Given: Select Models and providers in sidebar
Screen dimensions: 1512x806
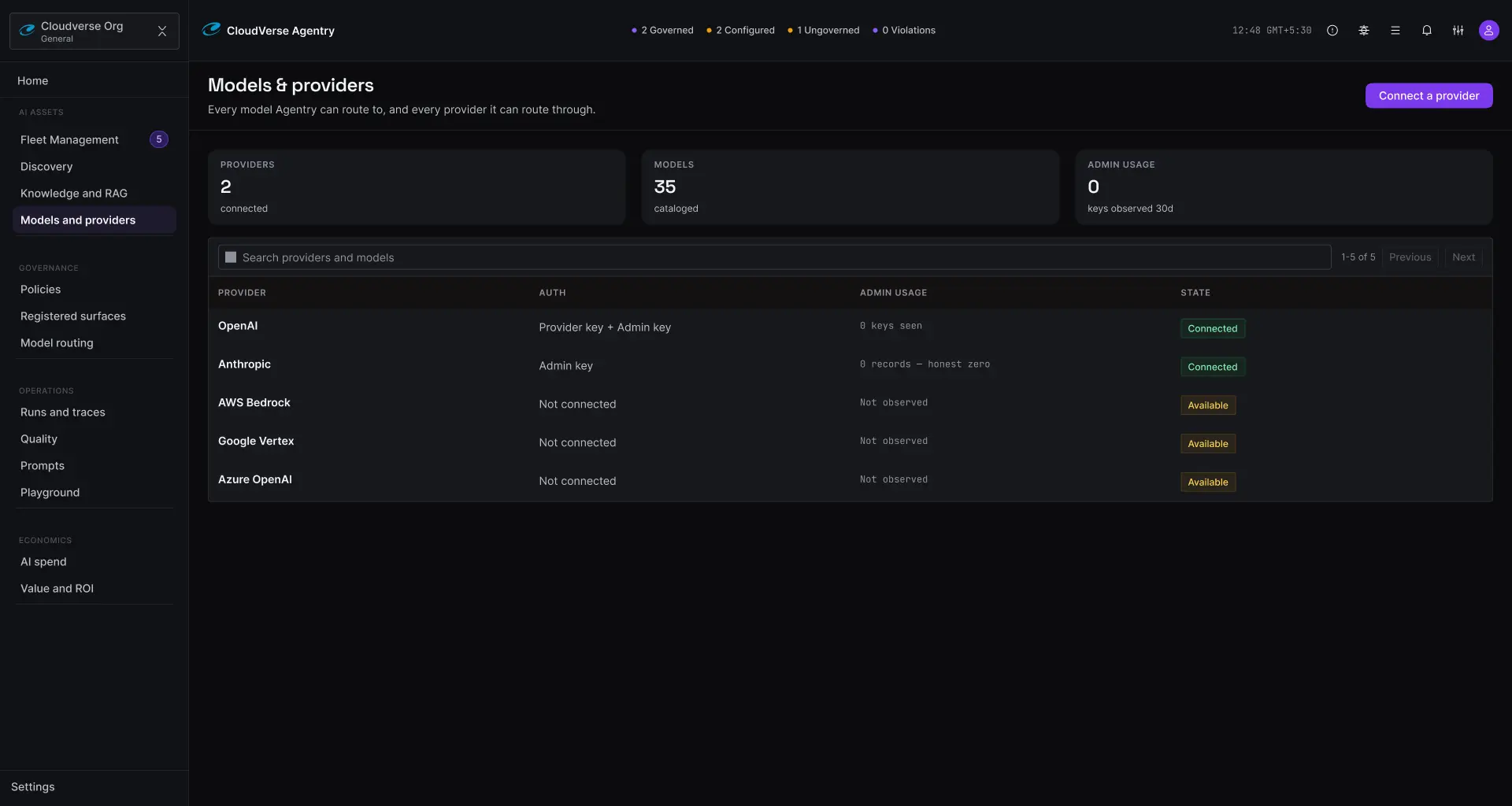Looking at the screenshot, I should point(94,220).
